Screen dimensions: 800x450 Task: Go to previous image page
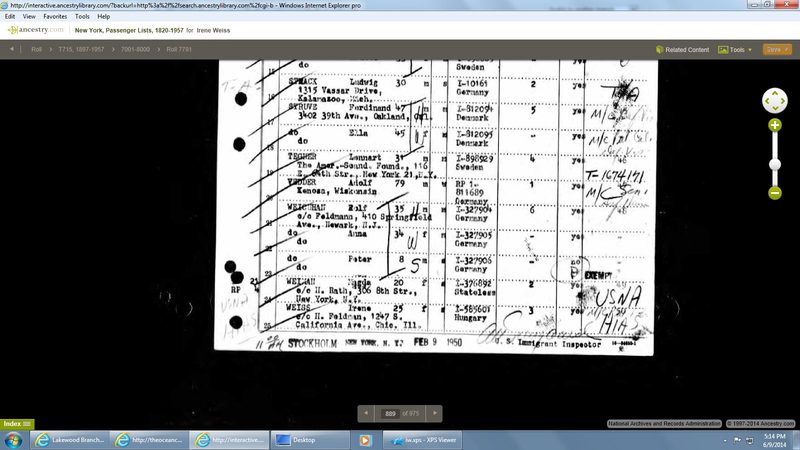[366, 413]
